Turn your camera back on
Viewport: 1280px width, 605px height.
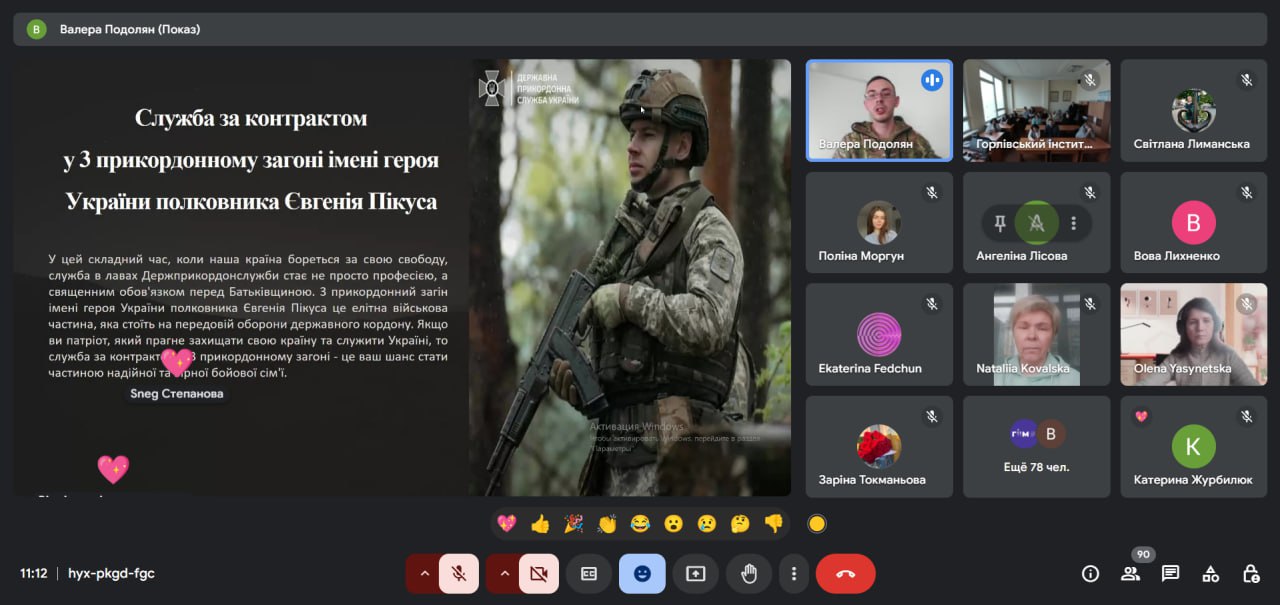(x=539, y=573)
